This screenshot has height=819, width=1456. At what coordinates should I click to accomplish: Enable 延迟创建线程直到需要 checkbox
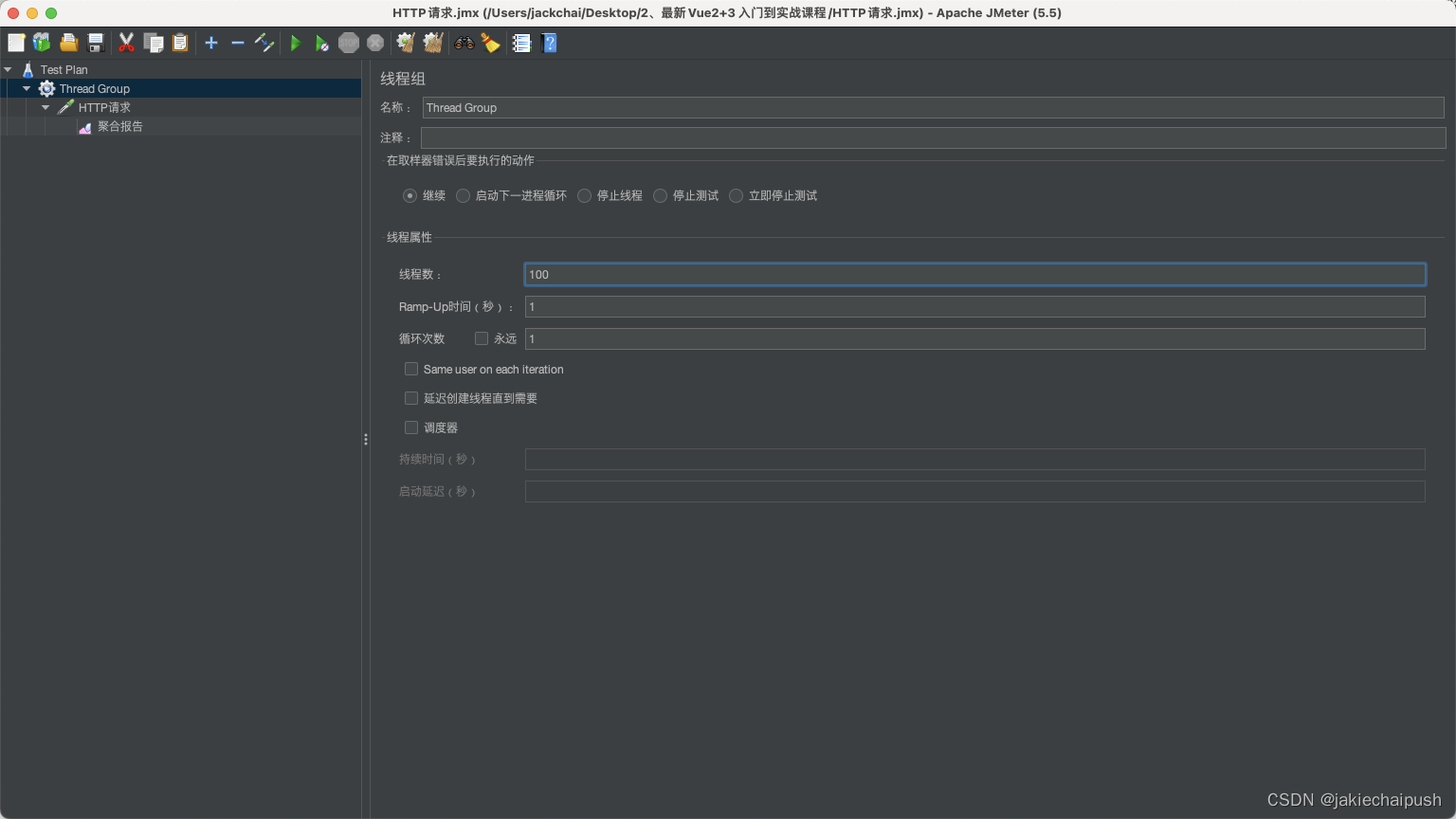pos(411,398)
